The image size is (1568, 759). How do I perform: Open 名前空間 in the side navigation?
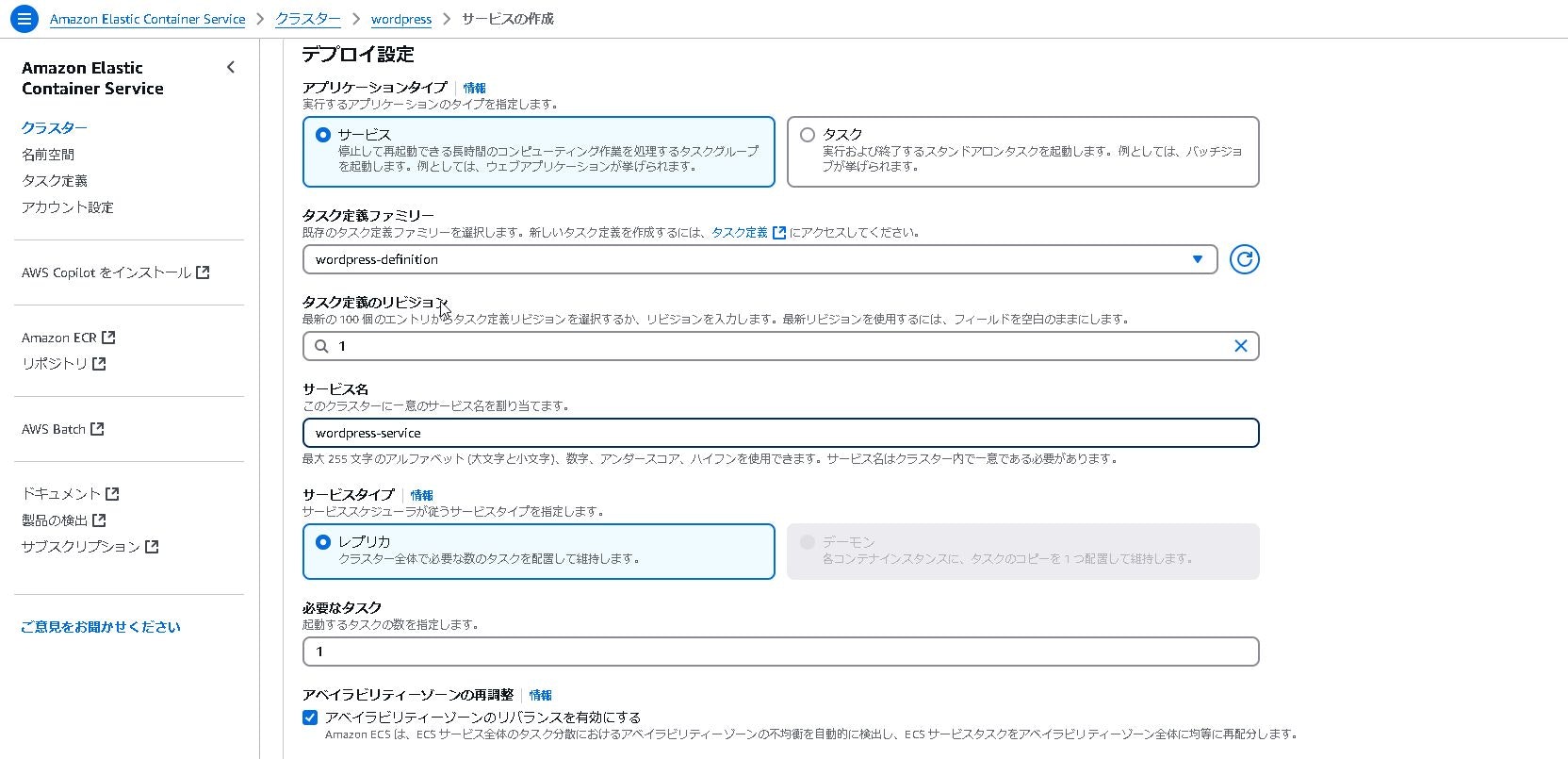(48, 154)
